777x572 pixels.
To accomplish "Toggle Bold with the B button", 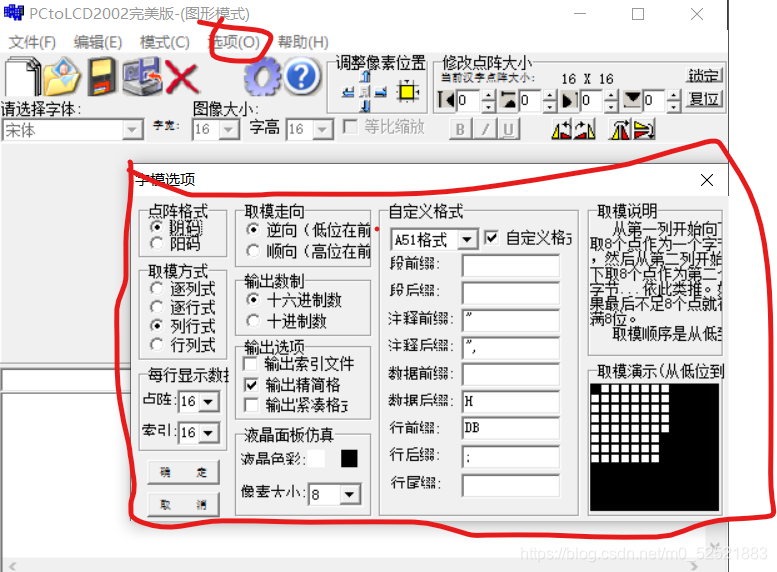I will click(460, 130).
